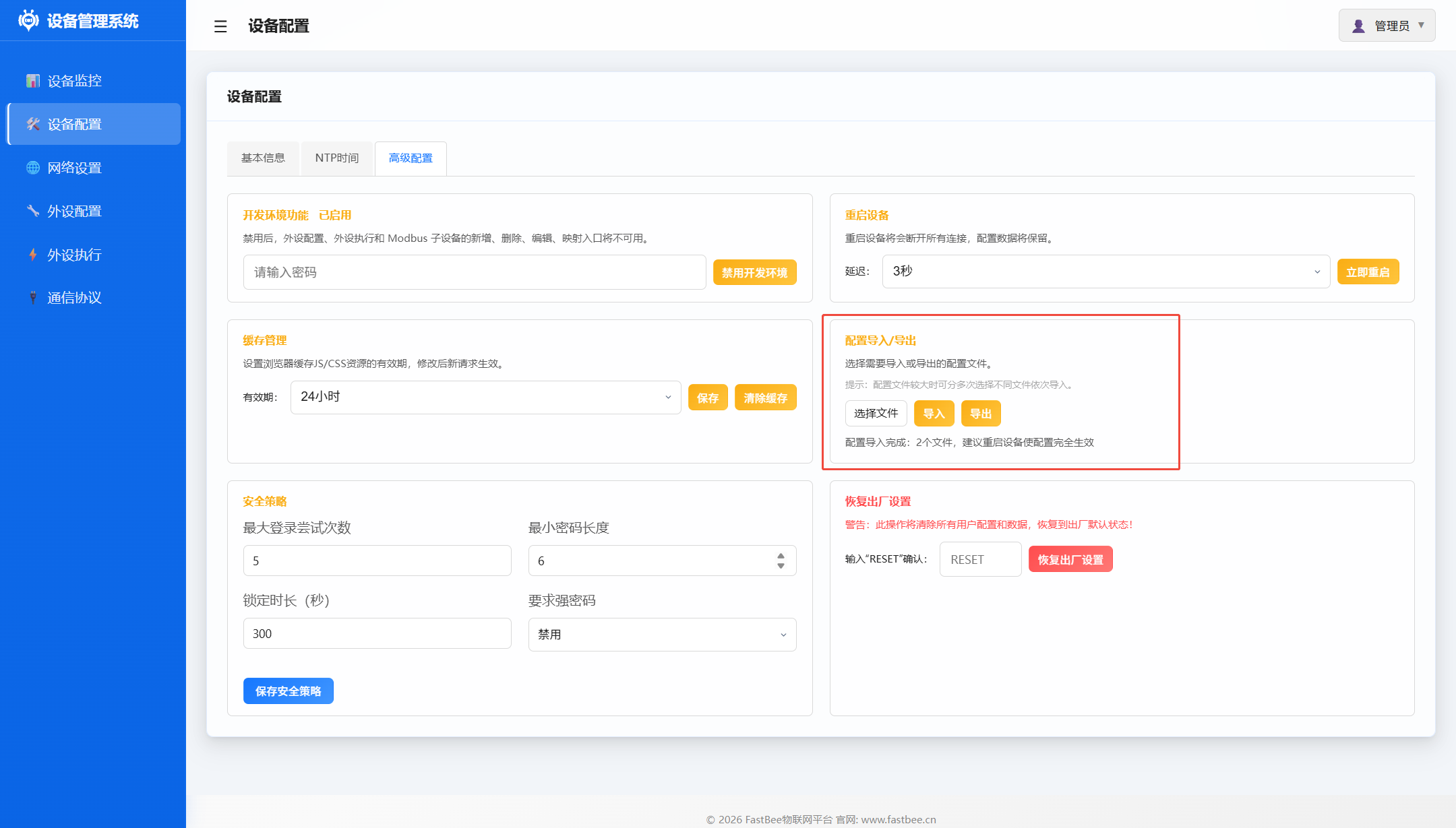Click the 设备监控 chart icon
The width and height of the screenshot is (1456, 828).
(x=33, y=81)
